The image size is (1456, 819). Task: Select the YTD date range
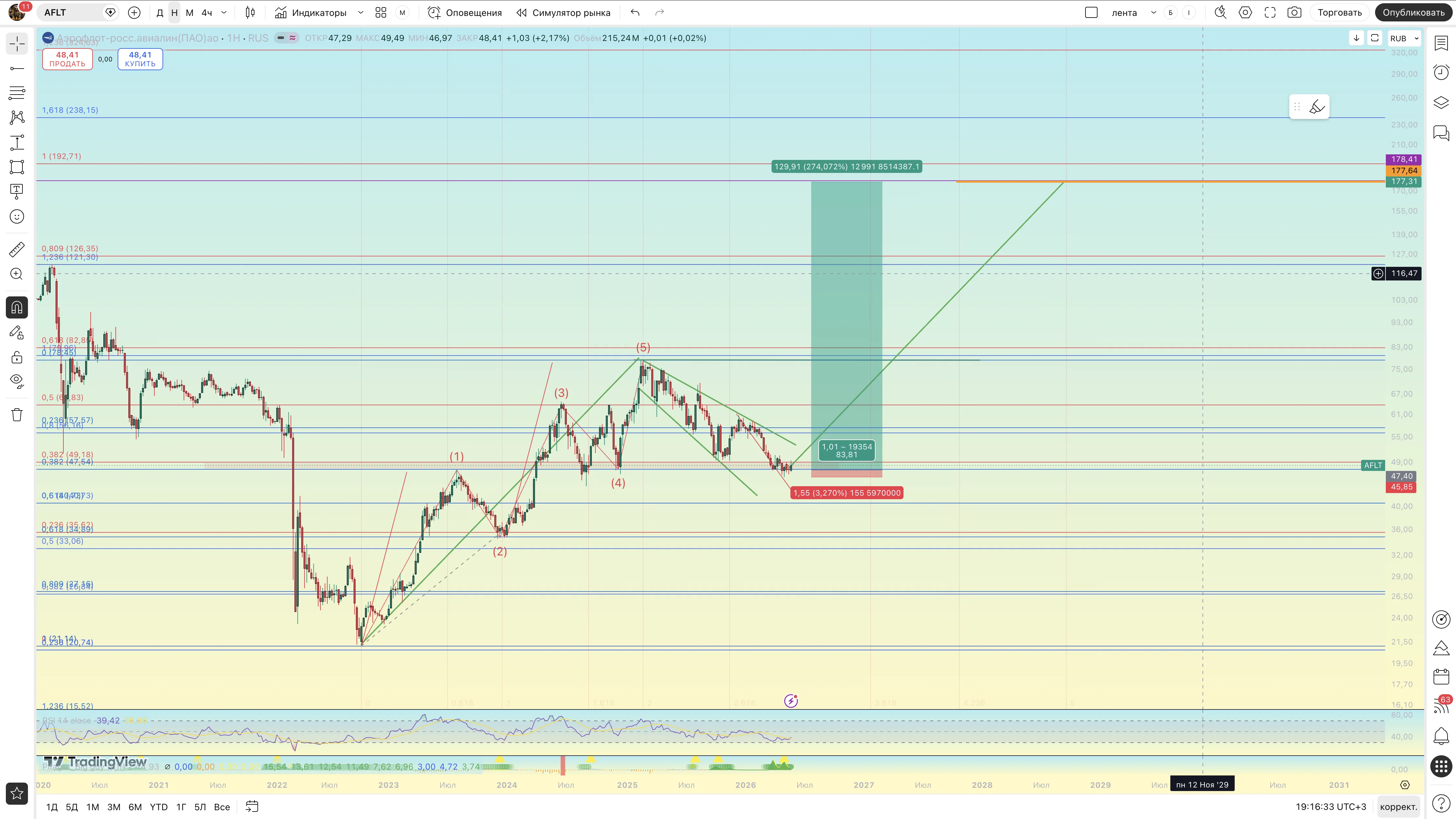click(159, 807)
